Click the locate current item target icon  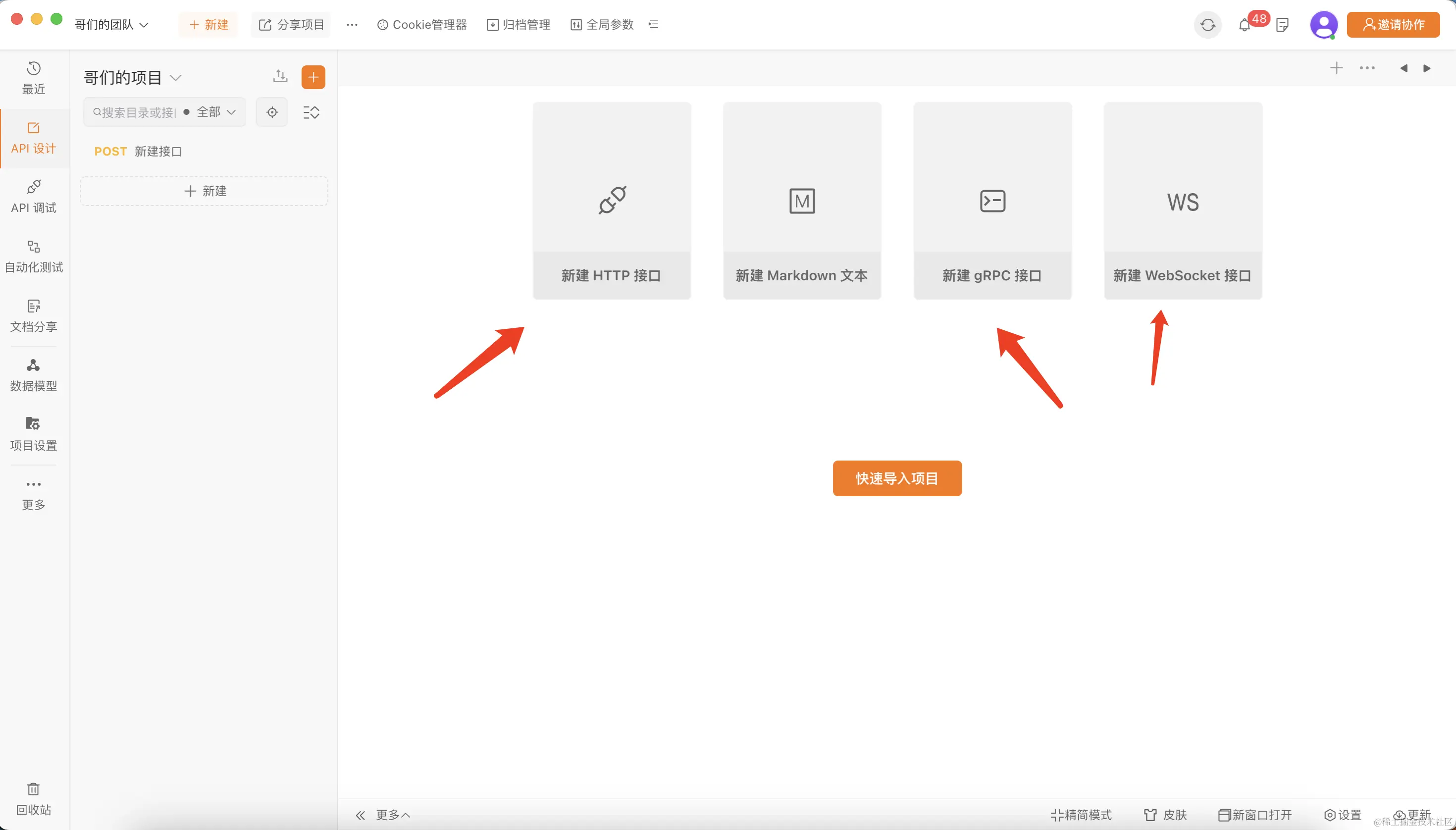coord(272,112)
